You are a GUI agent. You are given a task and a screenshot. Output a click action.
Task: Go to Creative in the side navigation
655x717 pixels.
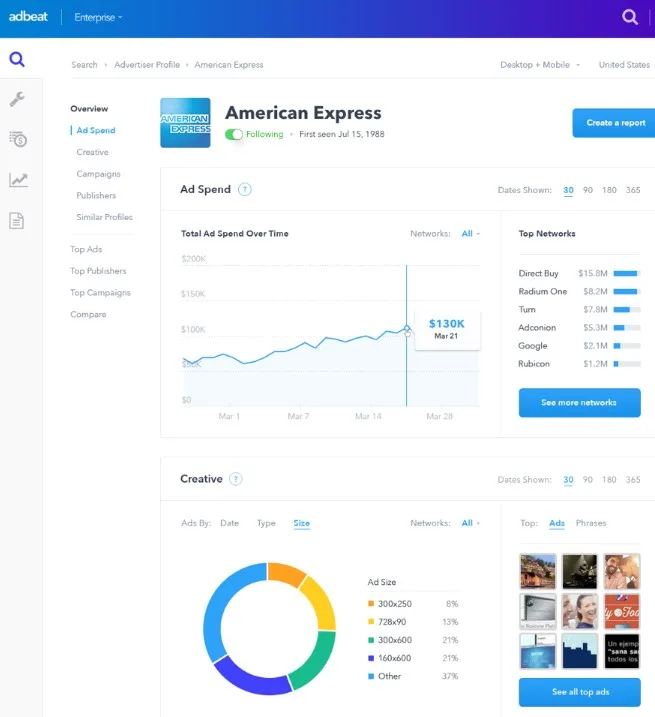pyautogui.click(x=92, y=152)
